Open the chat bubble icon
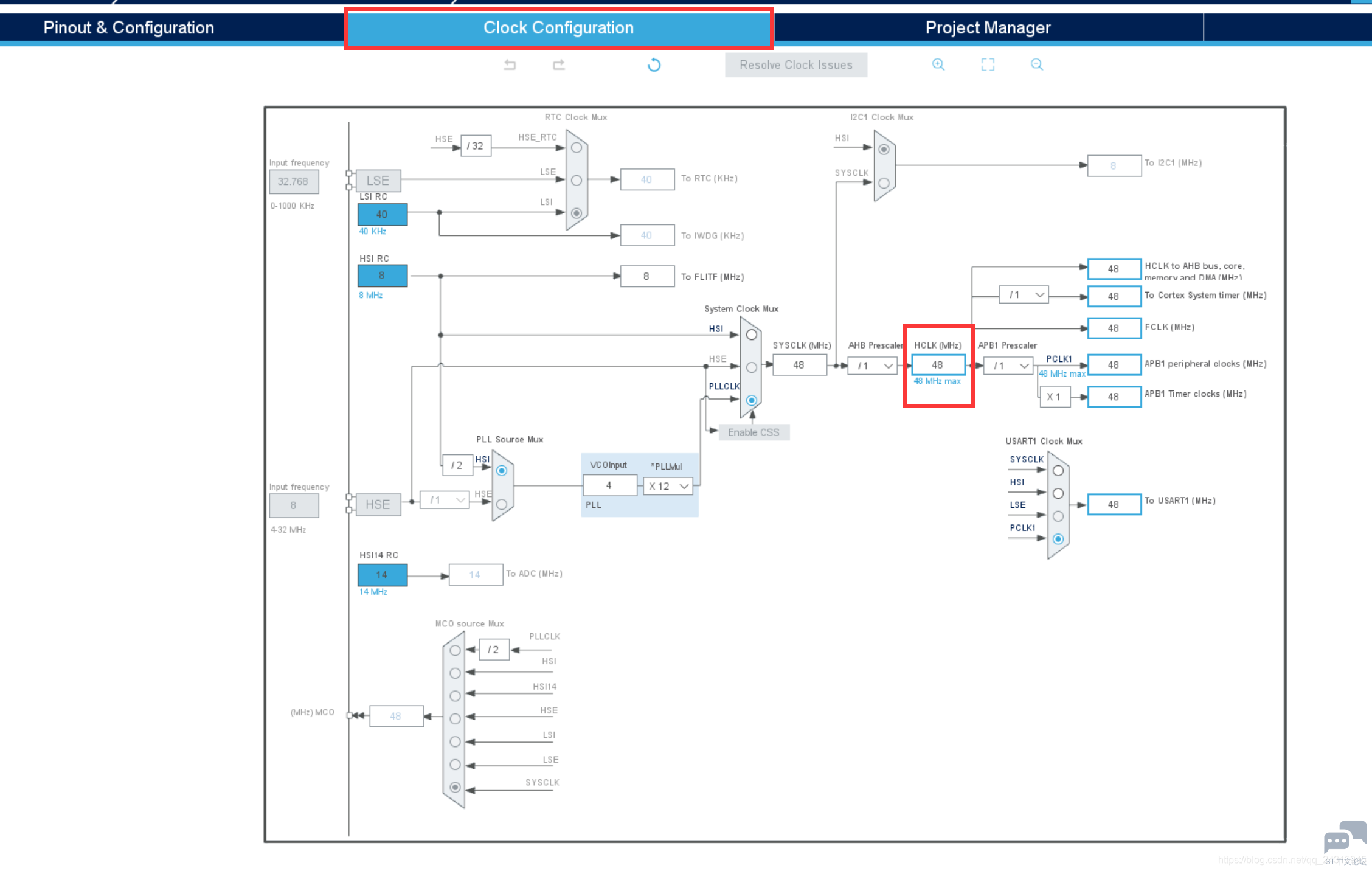The width and height of the screenshot is (1372, 871). [x=1345, y=838]
